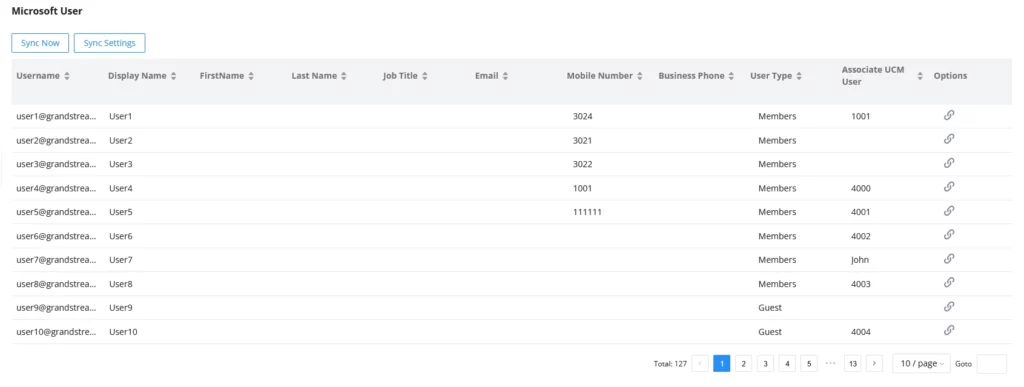Click the link icon in user5 row
Screen dimensions: 1024x387
(x=949, y=211)
